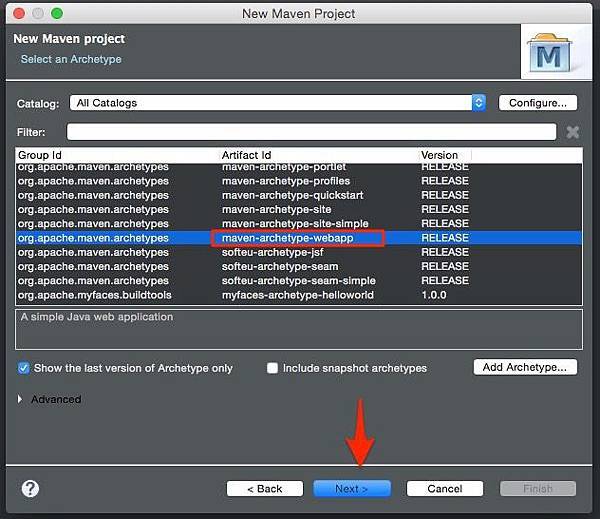Image resolution: width=600 pixels, height=519 pixels.
Task: Select the softeu-archetype-jsf row
Action: [299, 252]
